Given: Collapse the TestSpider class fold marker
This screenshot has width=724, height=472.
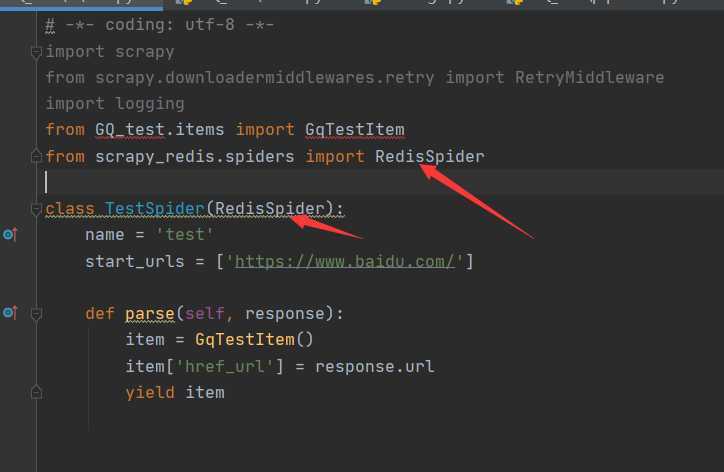Looking at the screenshot, I should pos(36,209).
